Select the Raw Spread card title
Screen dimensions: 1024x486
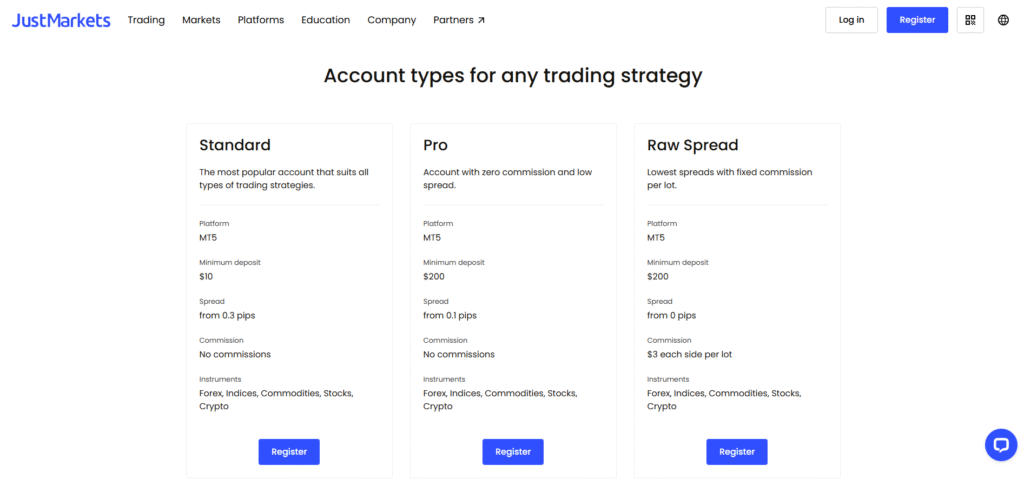click(692, 145)
